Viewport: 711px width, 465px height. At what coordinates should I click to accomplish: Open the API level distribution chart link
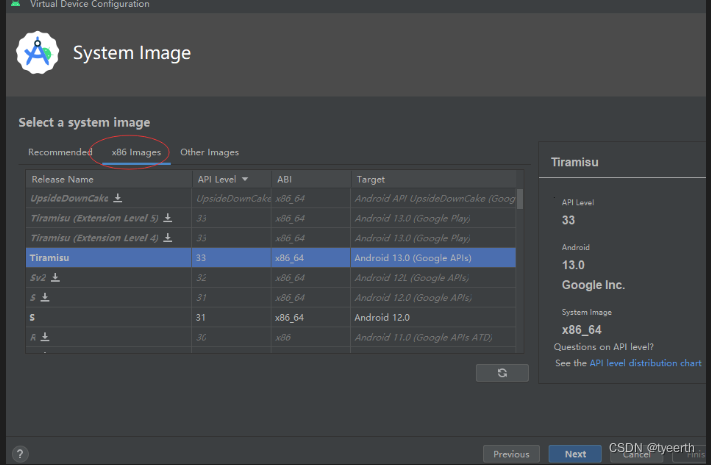click(645, 363)
